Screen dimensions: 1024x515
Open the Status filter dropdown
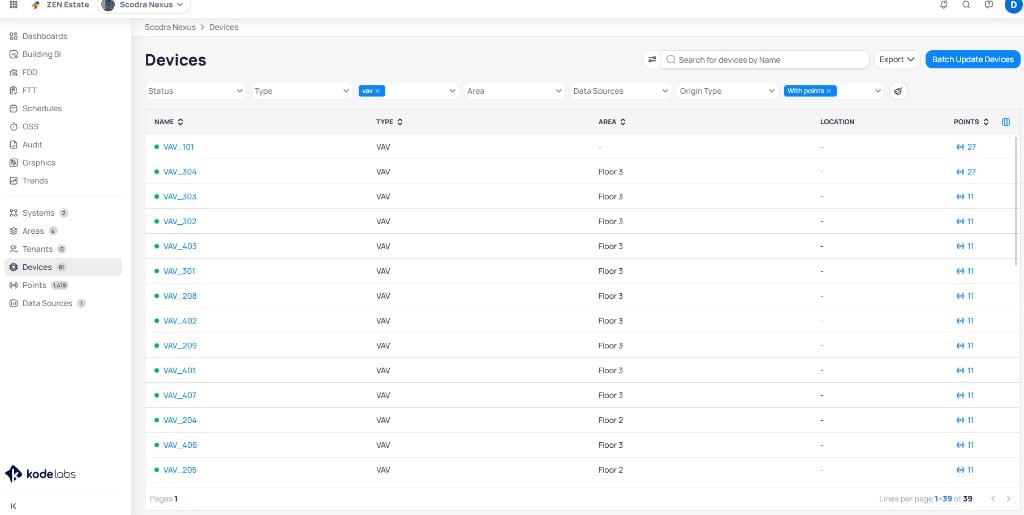[x=195, y=91]
